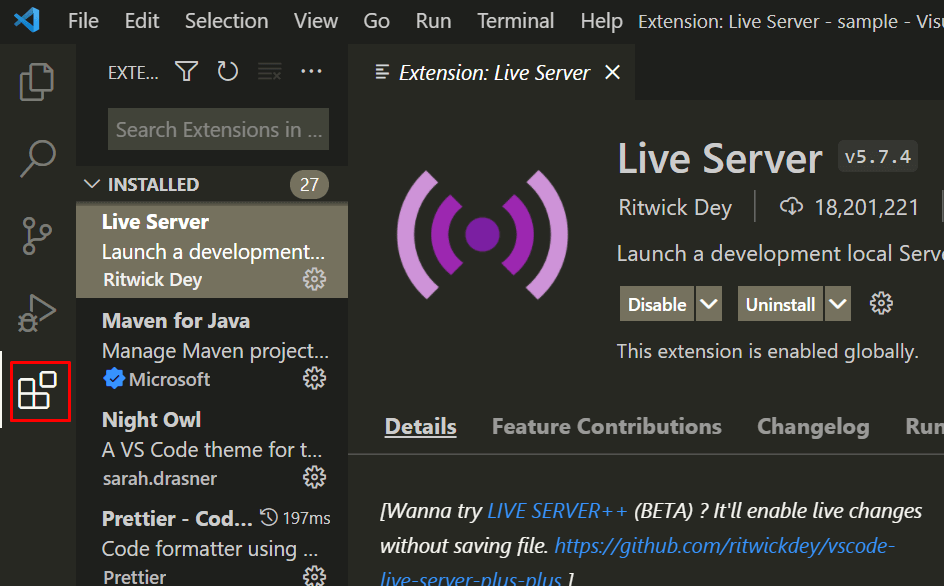Image resolution: width=944 pixels, height=586 pixels.
Task: Open the File menu
Action: point(83,21)
